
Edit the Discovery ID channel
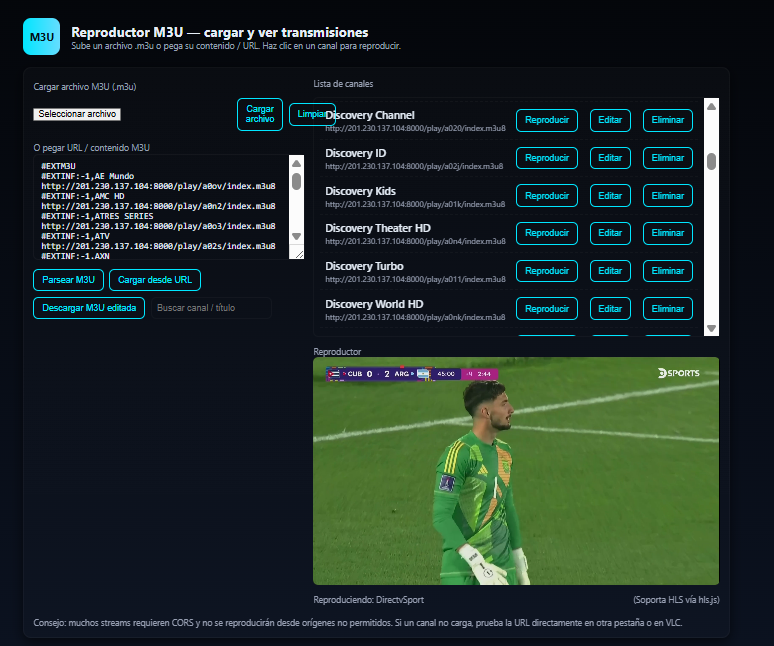pos(609,158)
